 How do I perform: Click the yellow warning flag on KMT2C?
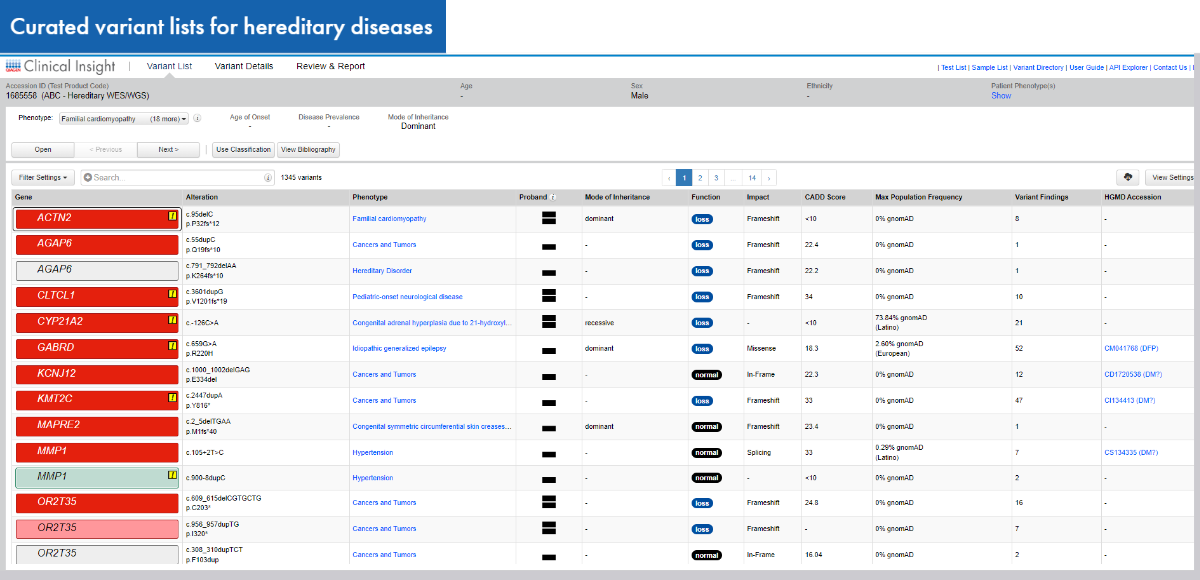[x=172, y=398]
